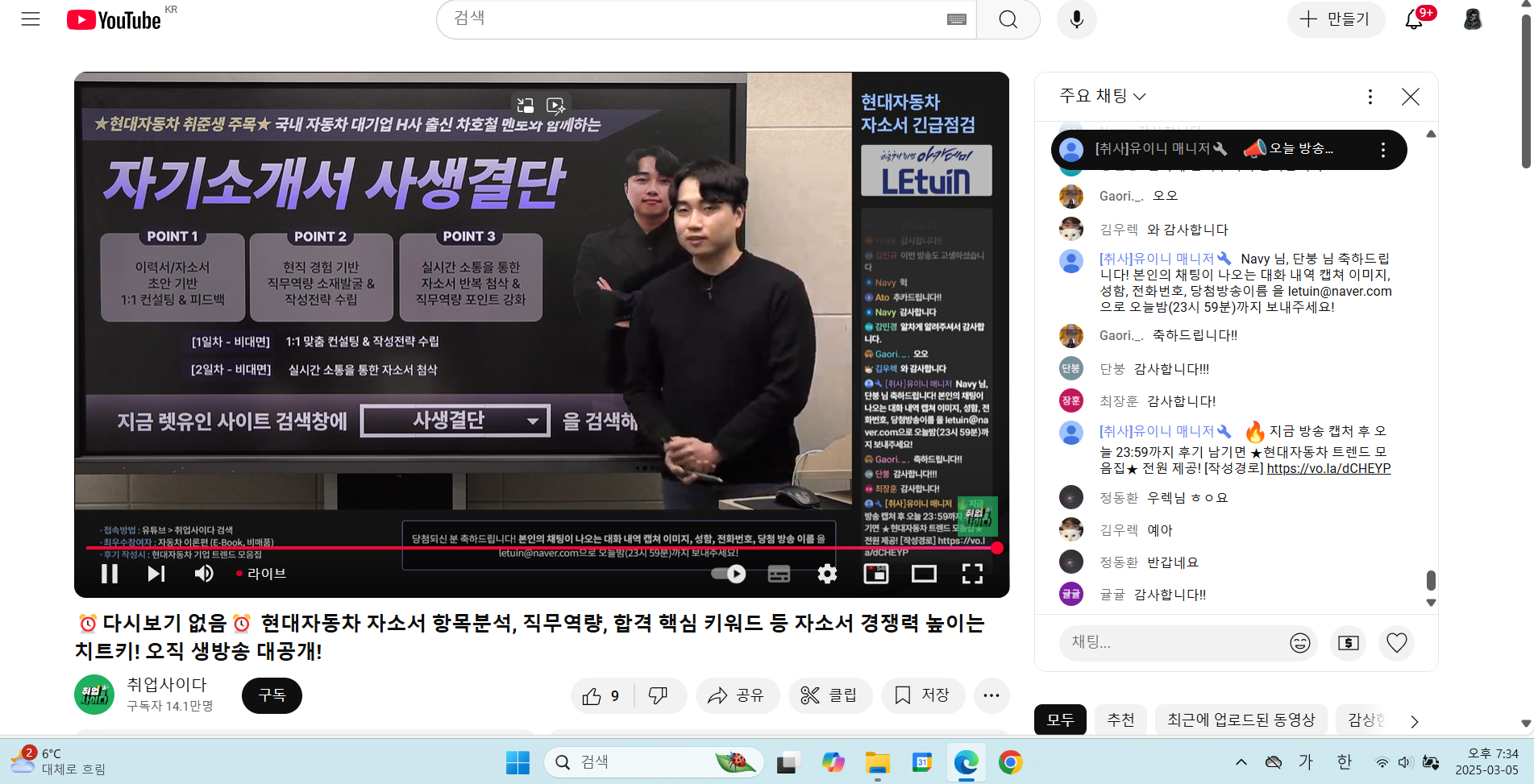Open video settings gear
Image resolution: width=1534 pixels, height=784 pixels.
827,574
